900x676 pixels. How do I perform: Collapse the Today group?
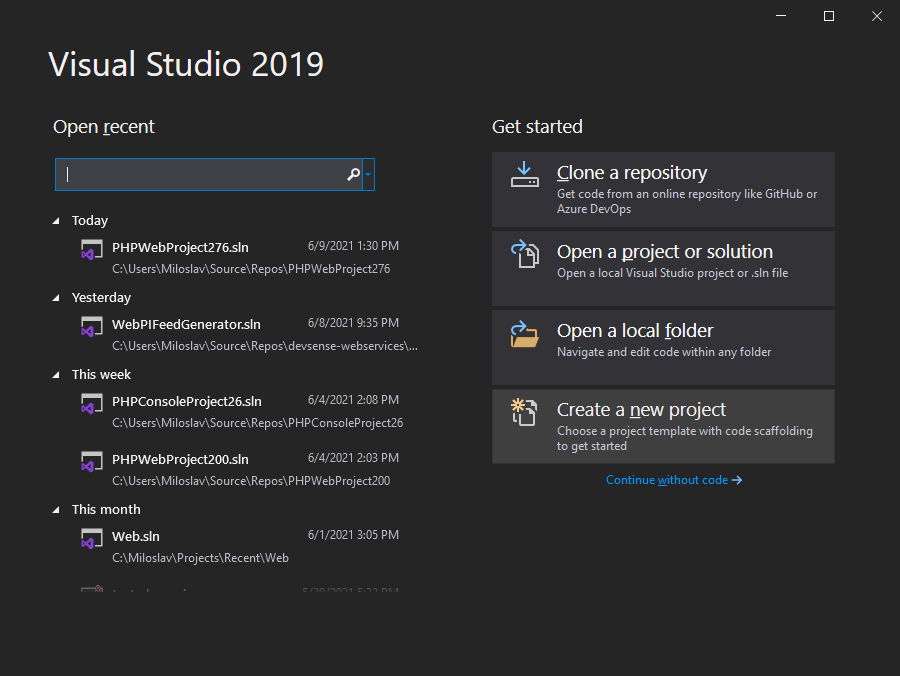coord(56,221)
